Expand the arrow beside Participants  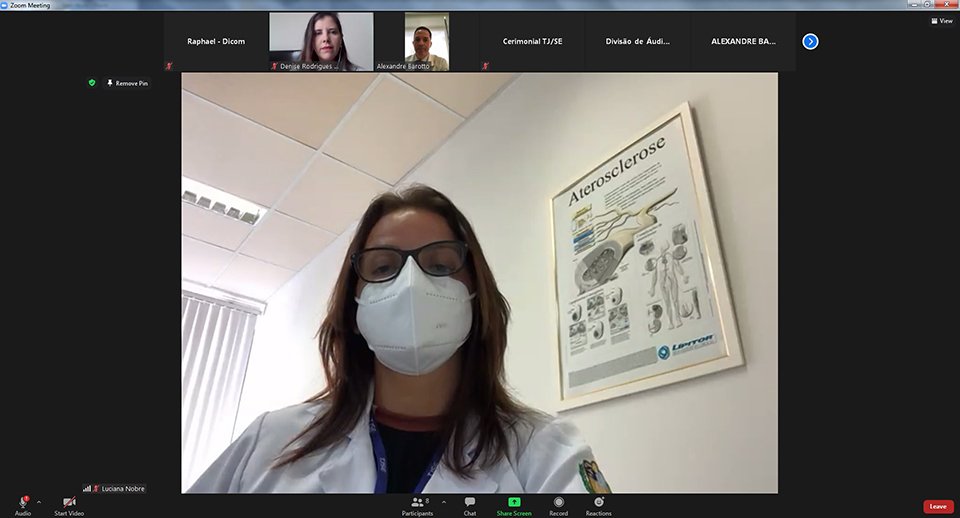(x=444, y=502)
